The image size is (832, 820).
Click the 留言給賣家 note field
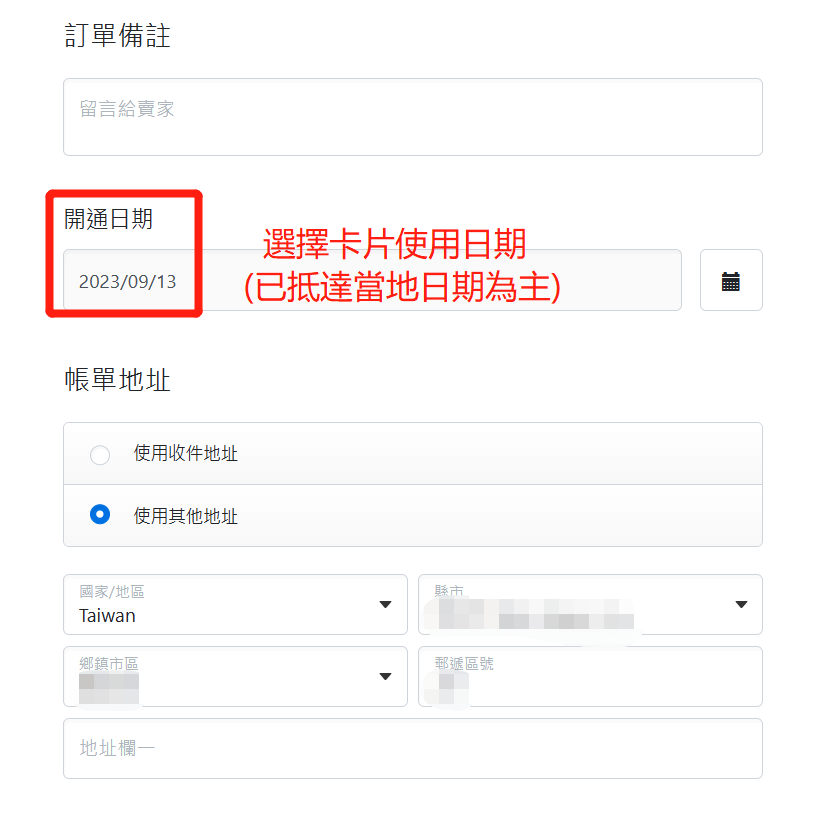(413, 117)
